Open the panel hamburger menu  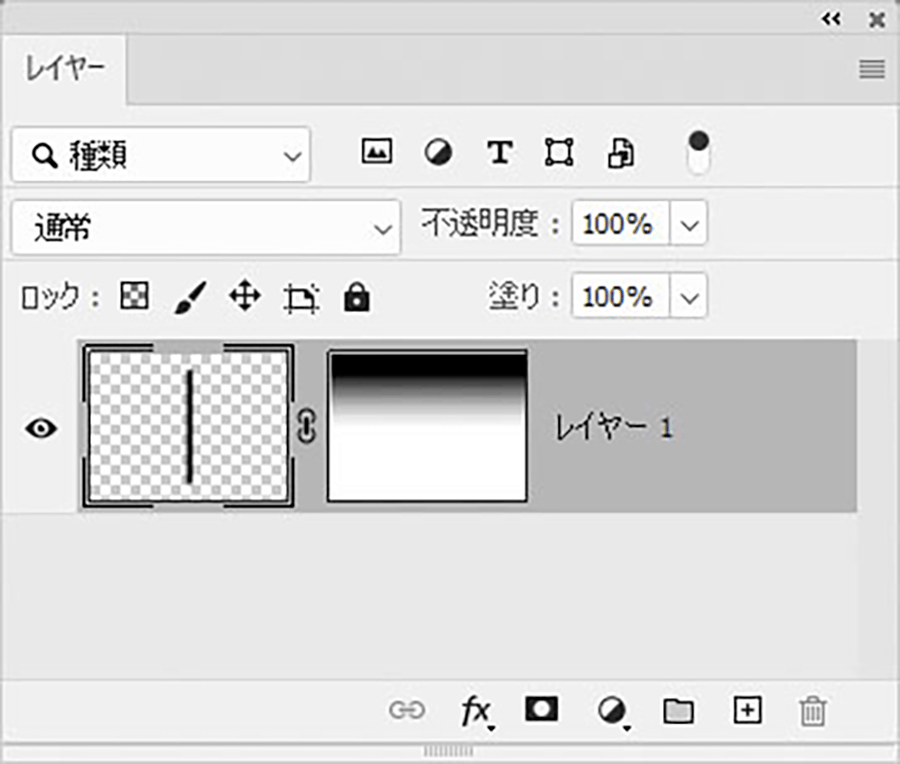click(871, 69)
